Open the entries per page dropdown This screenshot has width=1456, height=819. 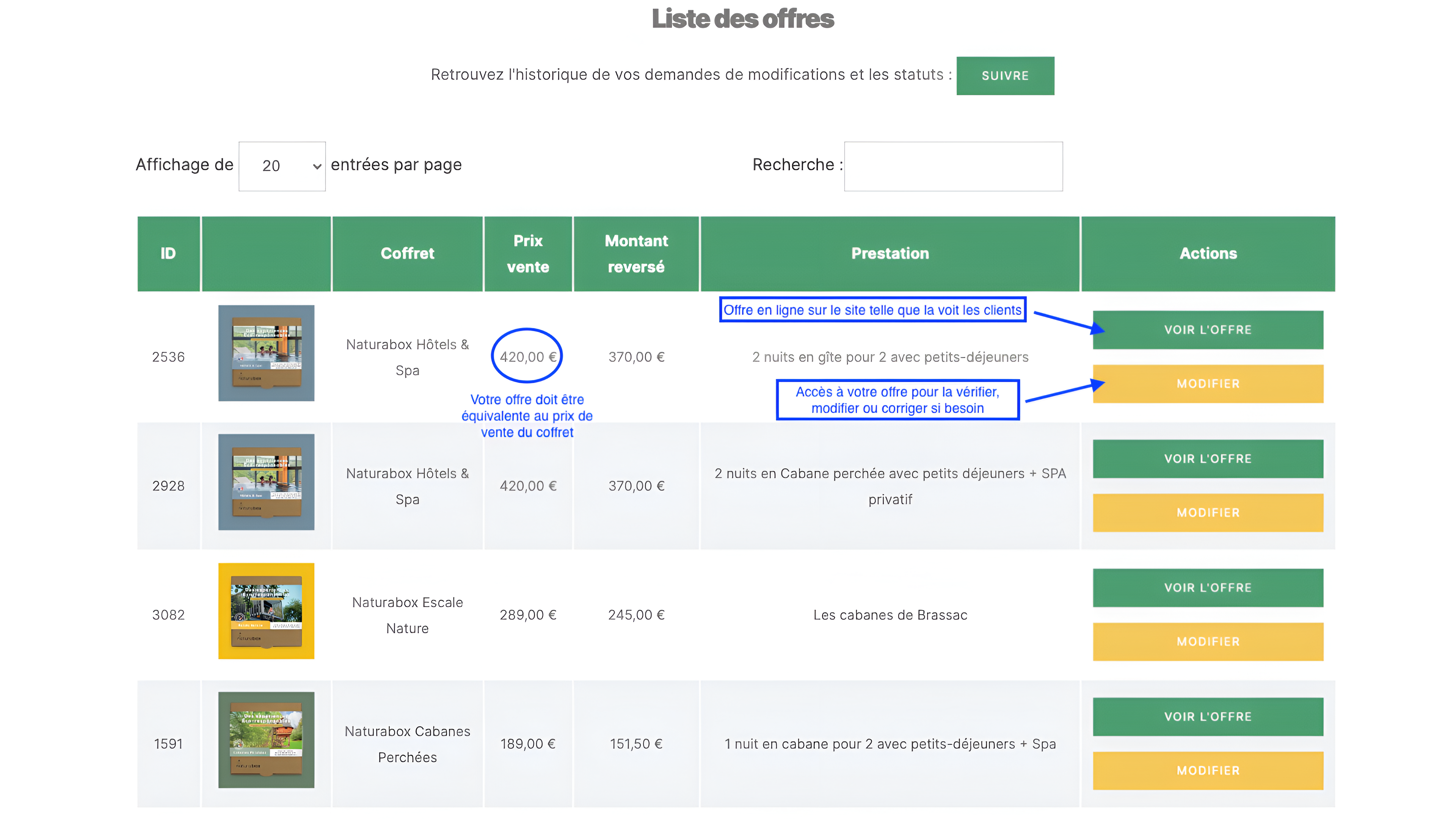tap(282, 166)
